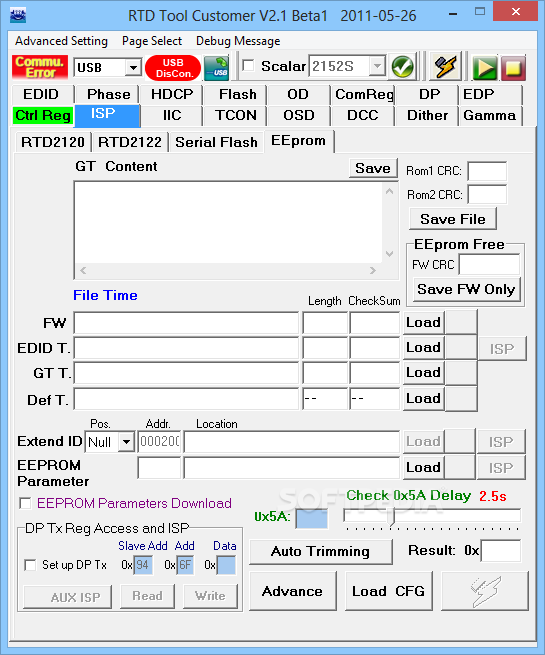Open the Advanced Setting menu
Image resolution: width=545 pixels, height=655 pixels.
61,41
